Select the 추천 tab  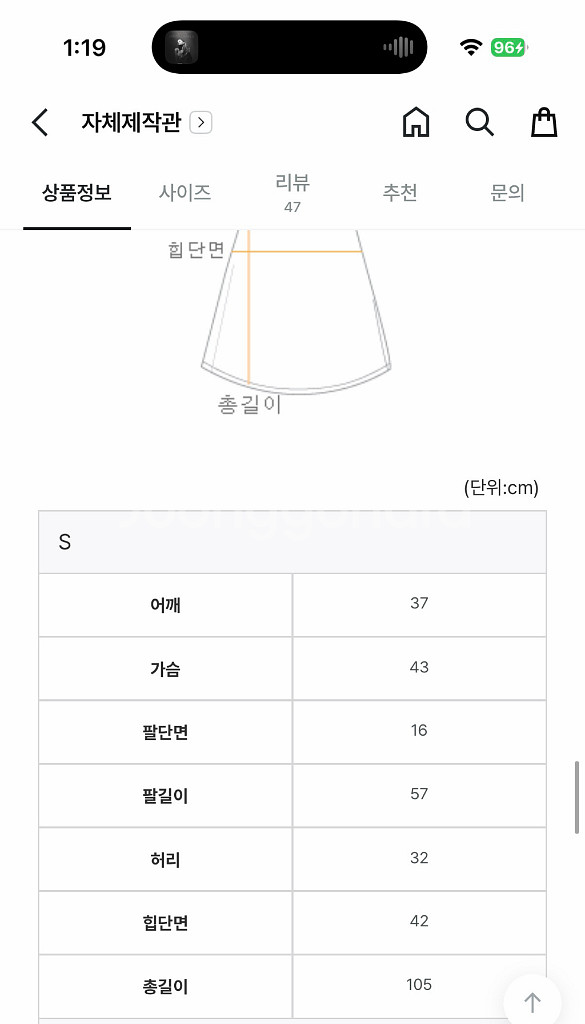coord(399,193)
